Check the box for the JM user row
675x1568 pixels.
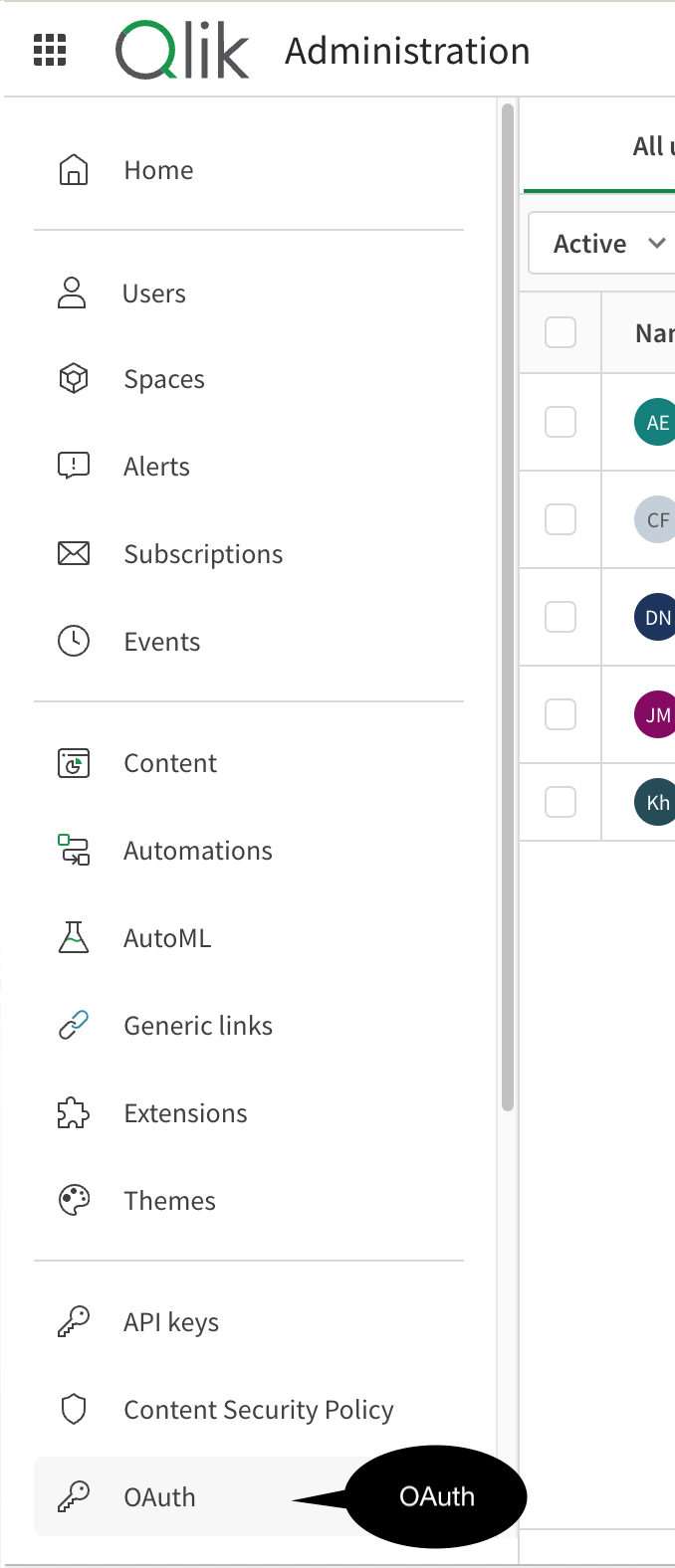(561, 714)
